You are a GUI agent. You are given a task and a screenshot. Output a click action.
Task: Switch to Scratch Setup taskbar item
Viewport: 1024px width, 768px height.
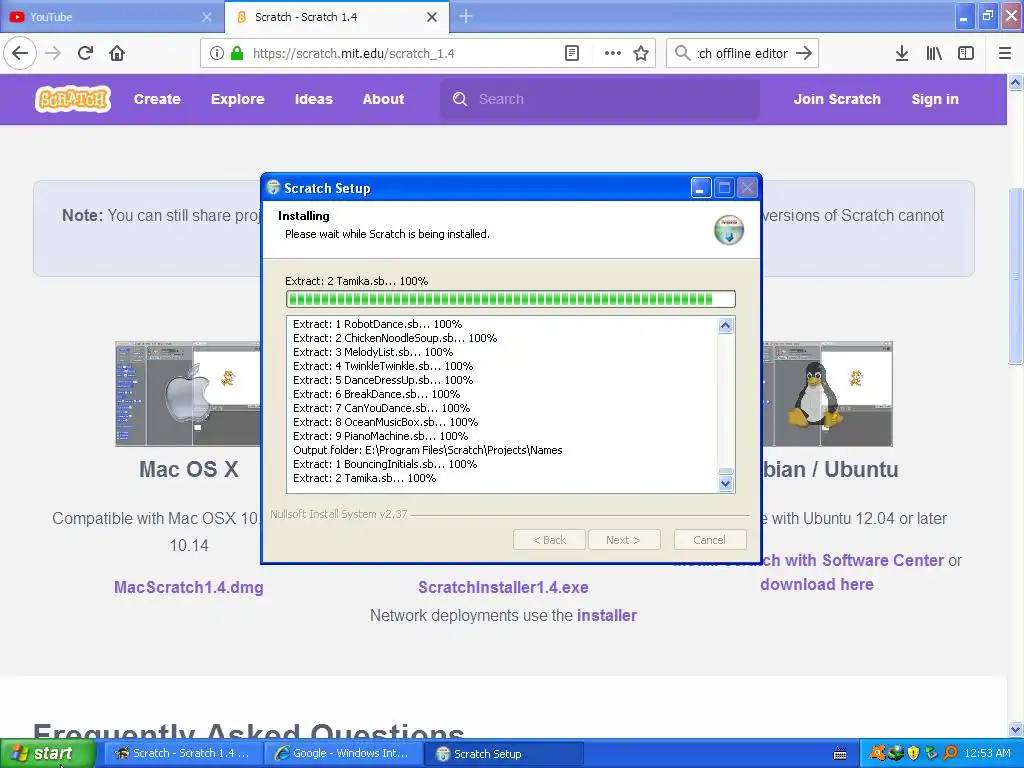click(504, 754)
